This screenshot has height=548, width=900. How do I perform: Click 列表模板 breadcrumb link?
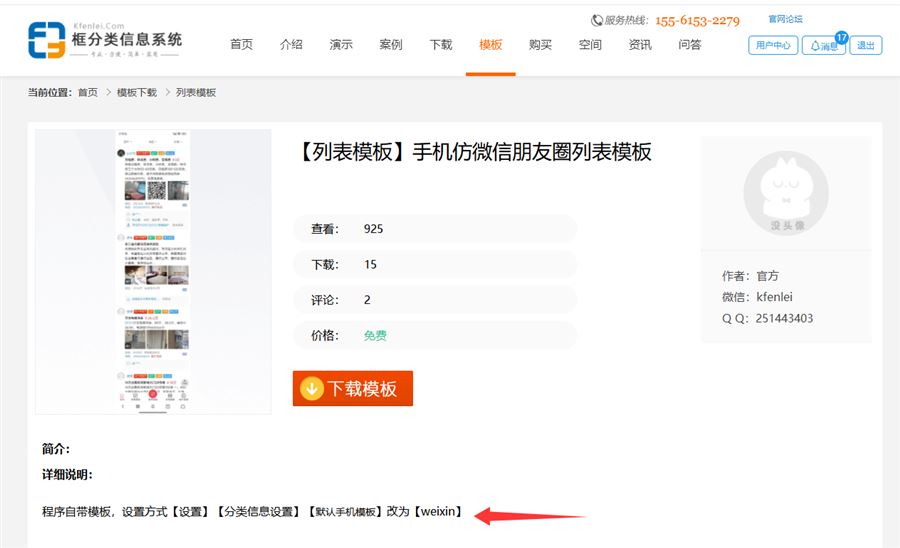(x=196, y=93)
